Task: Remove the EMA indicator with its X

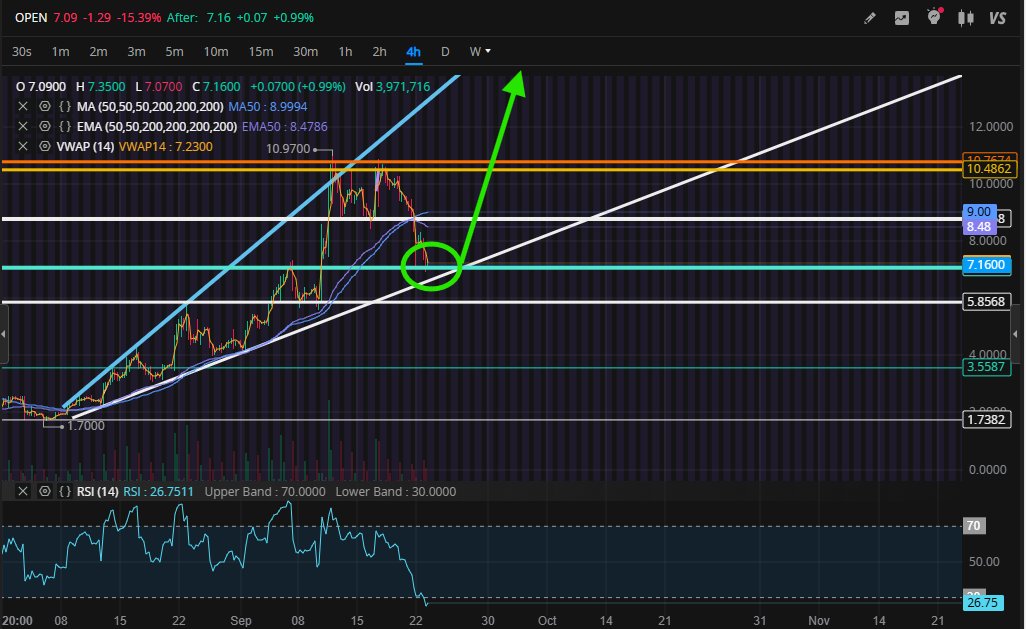Action: click(23, 126)
